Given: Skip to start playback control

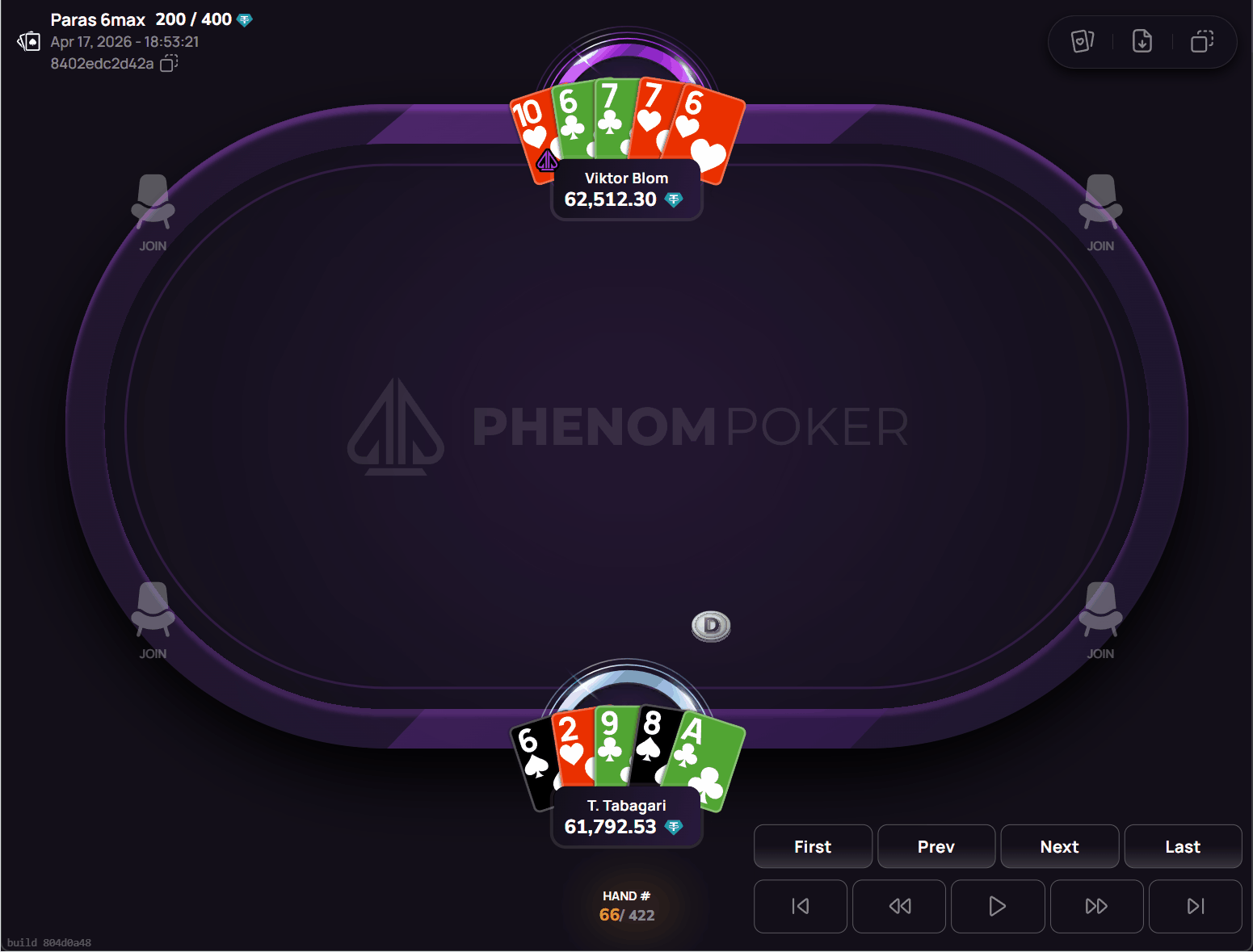Looking at the screenshot, I should click(801, 906).
